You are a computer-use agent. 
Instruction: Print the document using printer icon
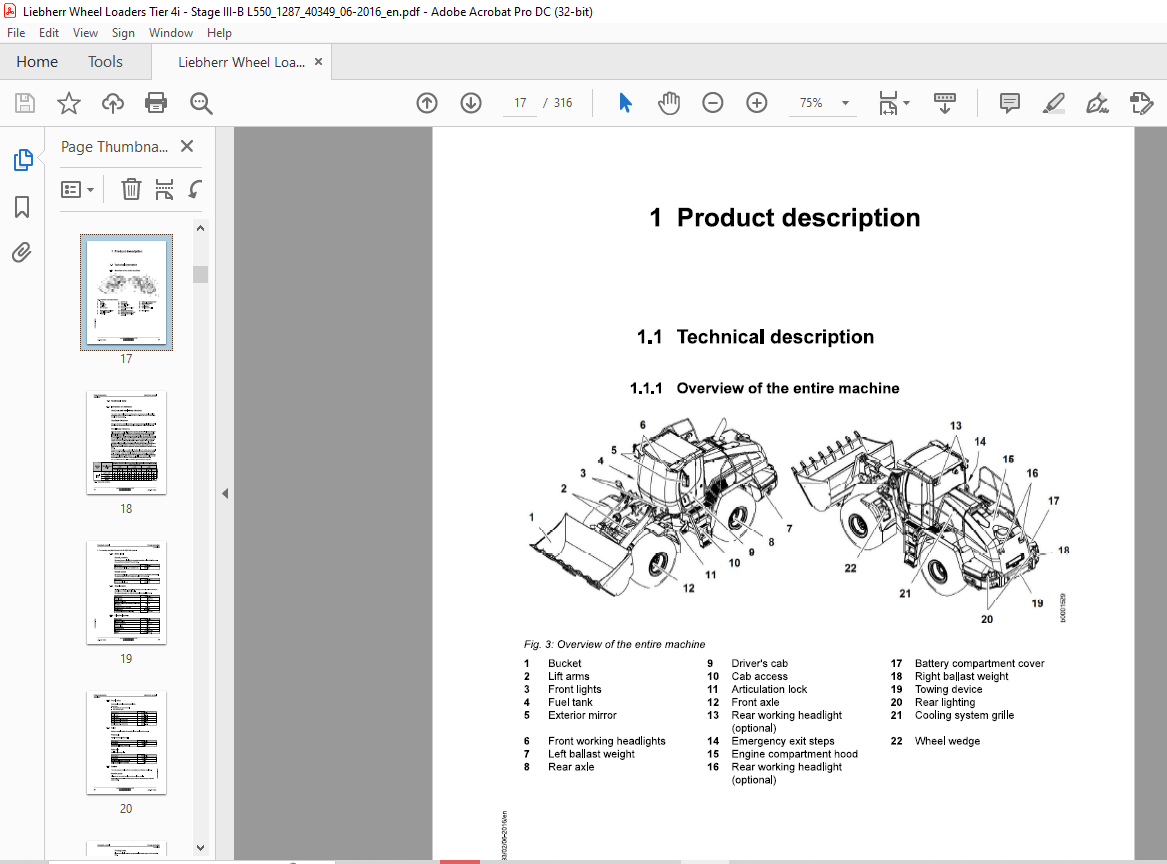click(x=156, y=103)
